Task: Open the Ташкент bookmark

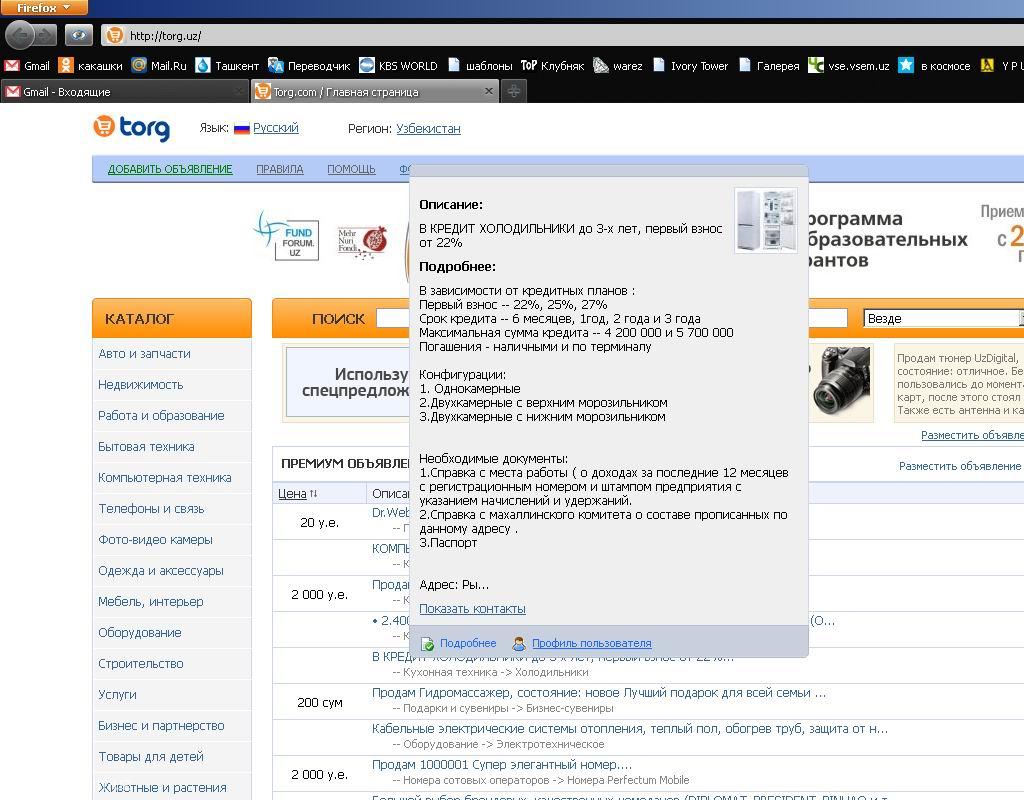Action: [227, 65]
